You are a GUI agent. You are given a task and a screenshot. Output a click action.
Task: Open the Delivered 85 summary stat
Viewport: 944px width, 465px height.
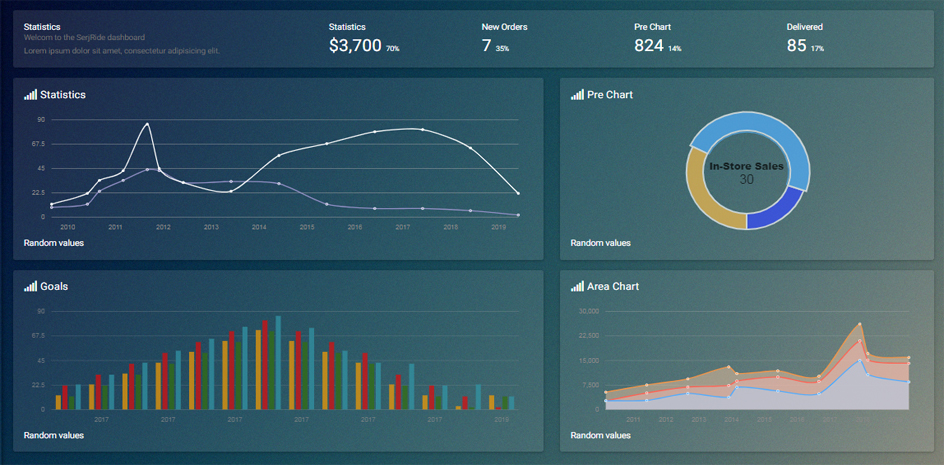tap(796, 45)
